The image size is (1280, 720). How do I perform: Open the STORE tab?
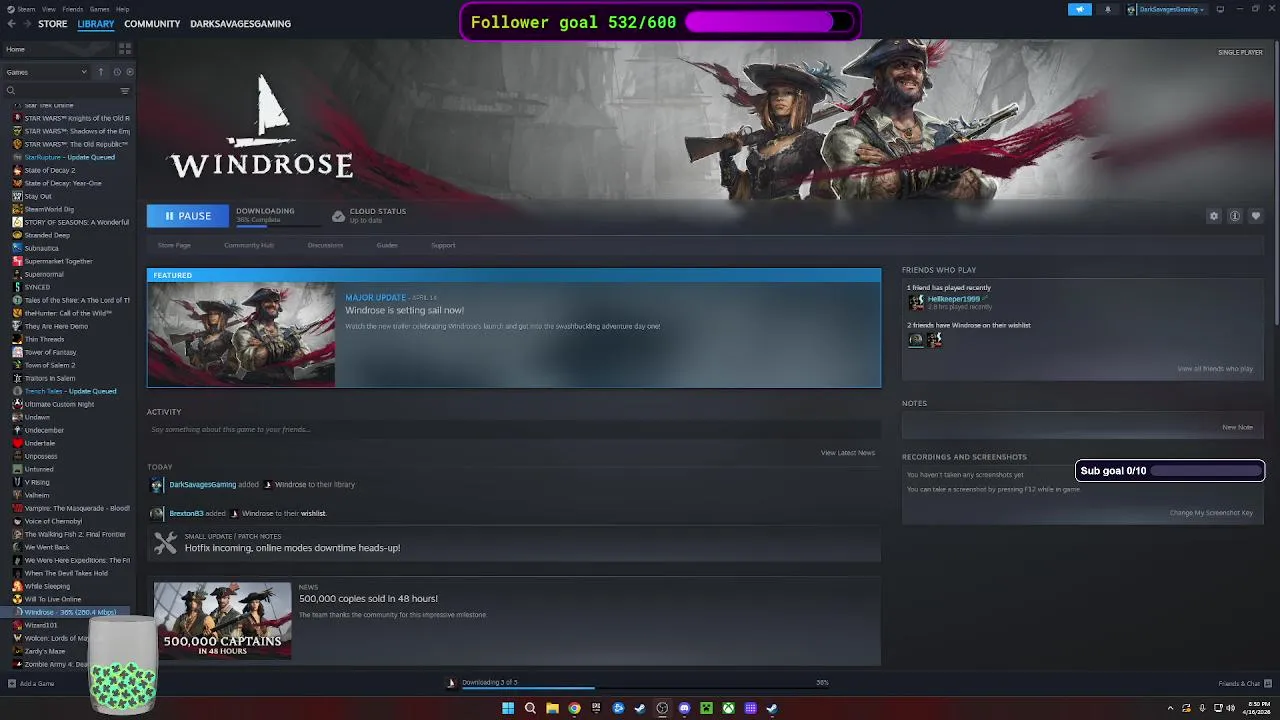(x=53, y=24)
